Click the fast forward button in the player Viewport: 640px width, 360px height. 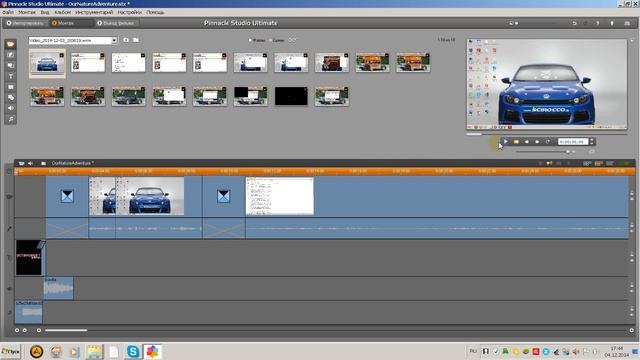[x=537, y=142]
